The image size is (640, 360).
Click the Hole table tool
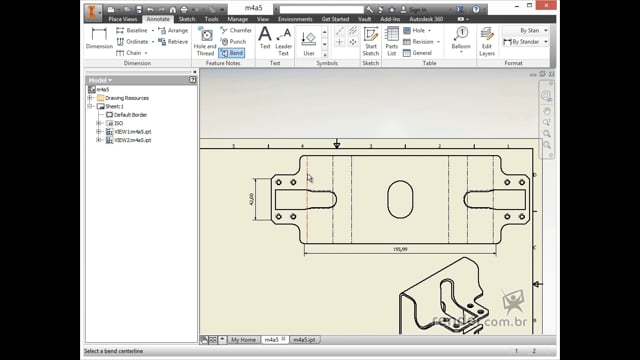(x=414, y=31)
